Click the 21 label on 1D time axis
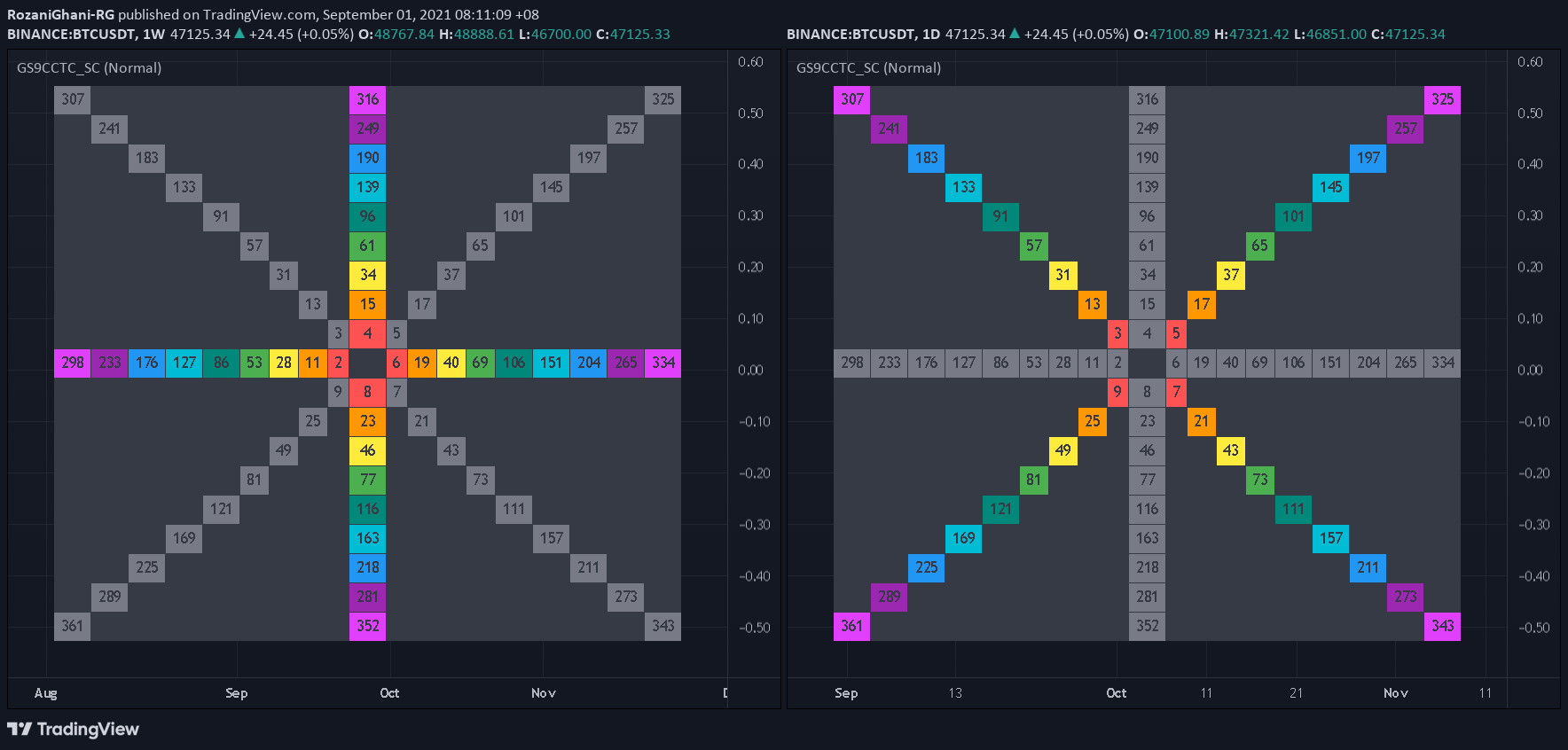The height and width of the screenshot is (750, 1568). (x=1297, y=693)
